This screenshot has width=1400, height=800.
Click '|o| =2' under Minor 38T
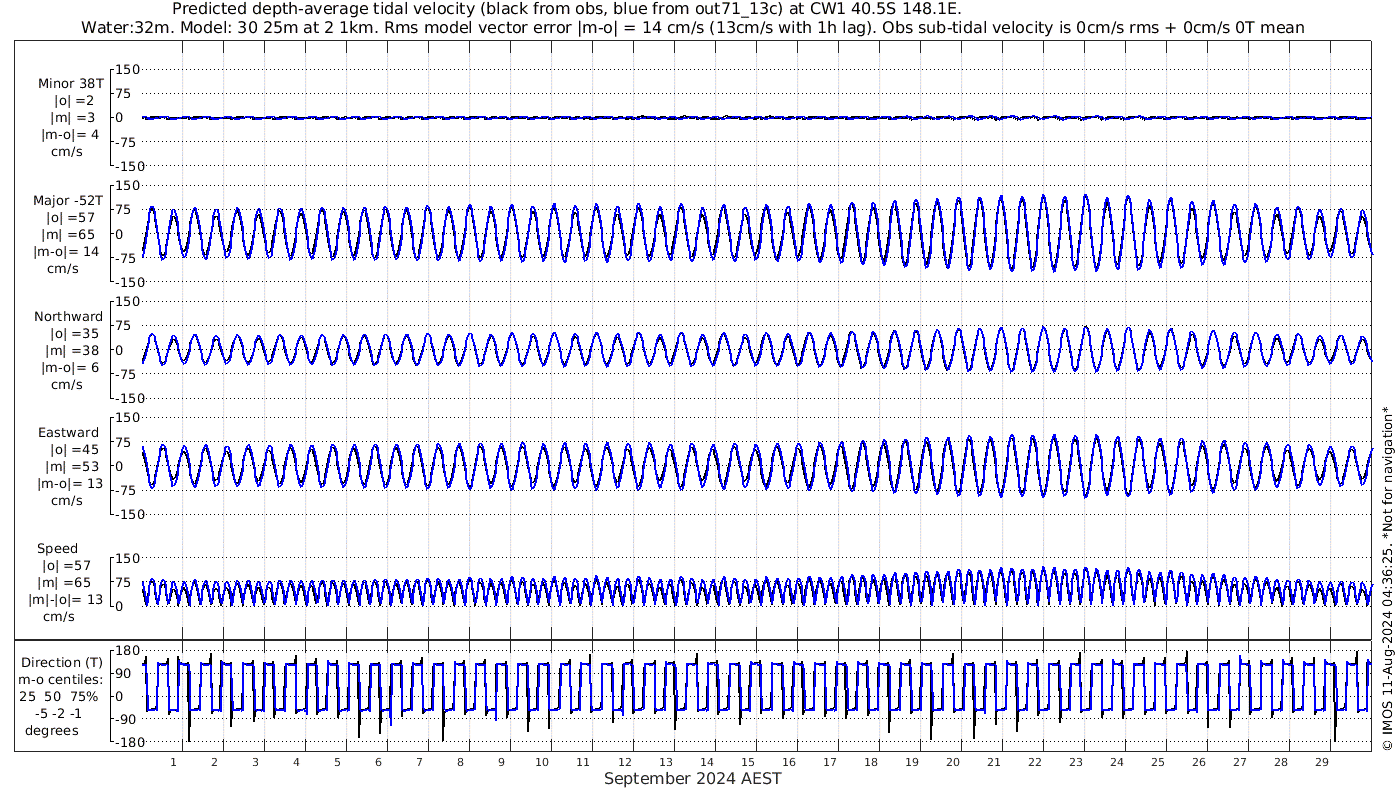click(x=75, y=101)
